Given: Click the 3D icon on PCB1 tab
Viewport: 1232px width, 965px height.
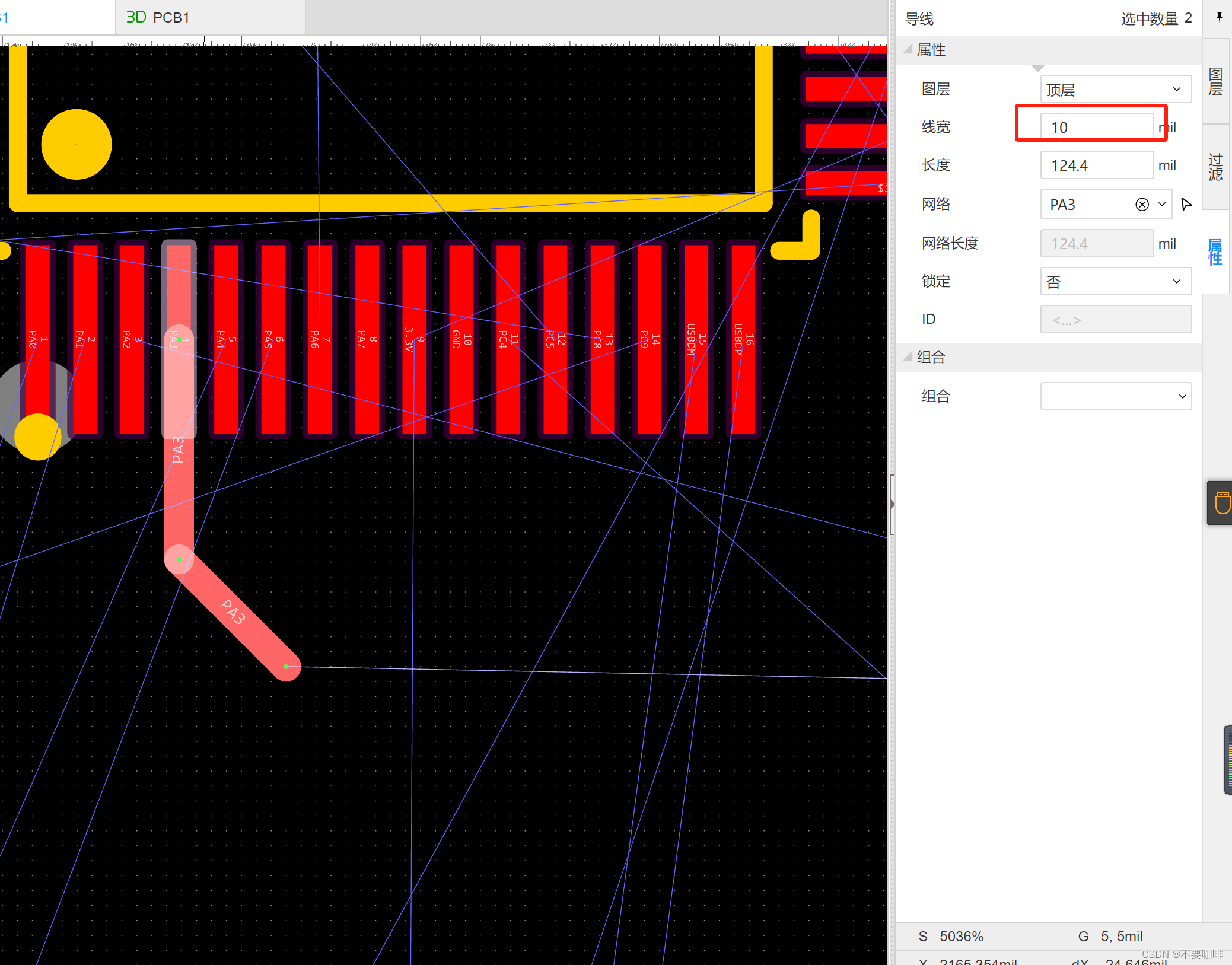Looking at the screenshot, I should pyautogui.click(x=136, y=17).
